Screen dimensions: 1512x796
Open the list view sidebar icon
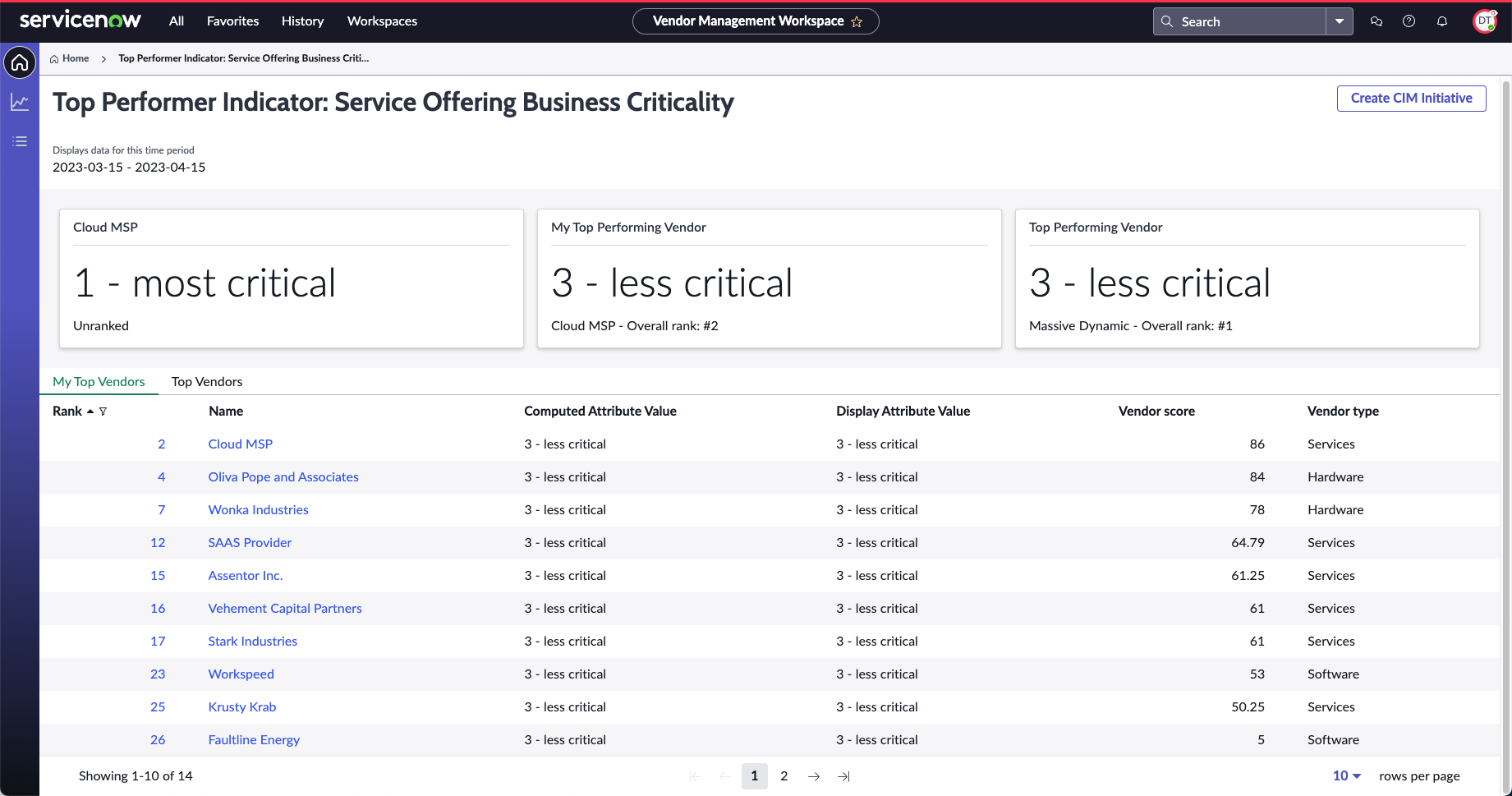20,141
